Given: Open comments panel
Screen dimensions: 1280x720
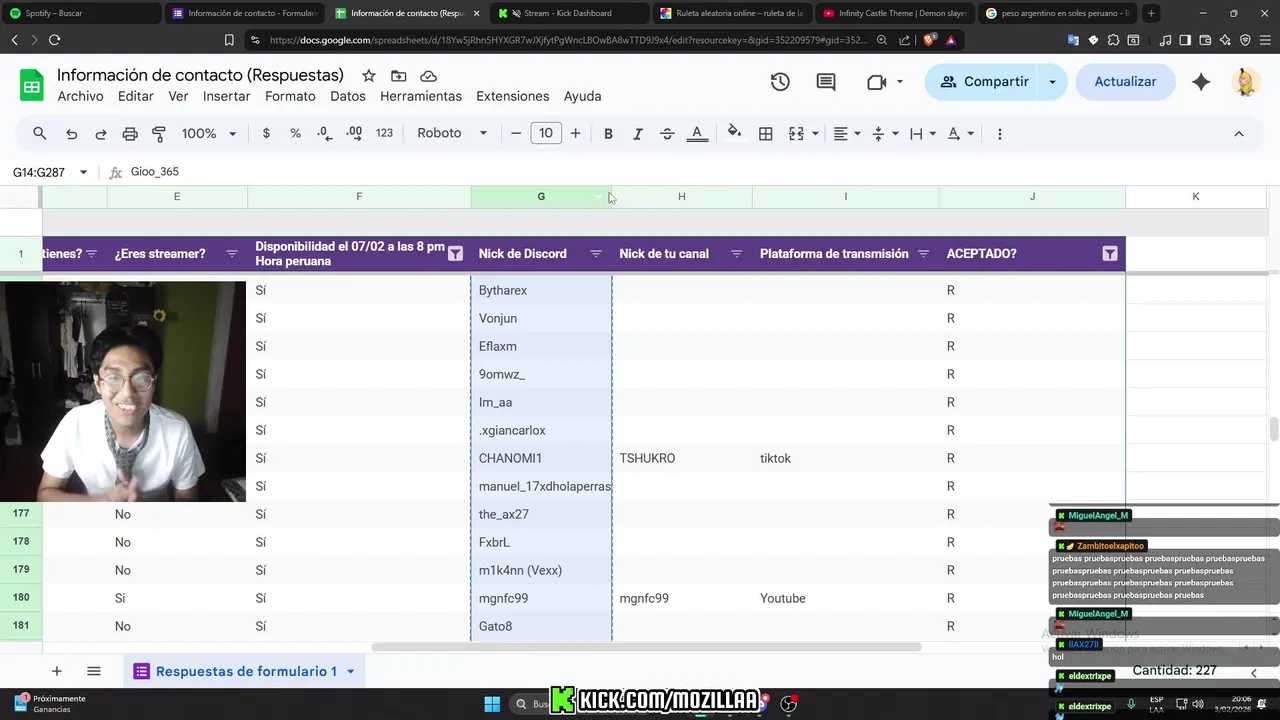Looking at the screenshot, I should click(x=826, y=82).
